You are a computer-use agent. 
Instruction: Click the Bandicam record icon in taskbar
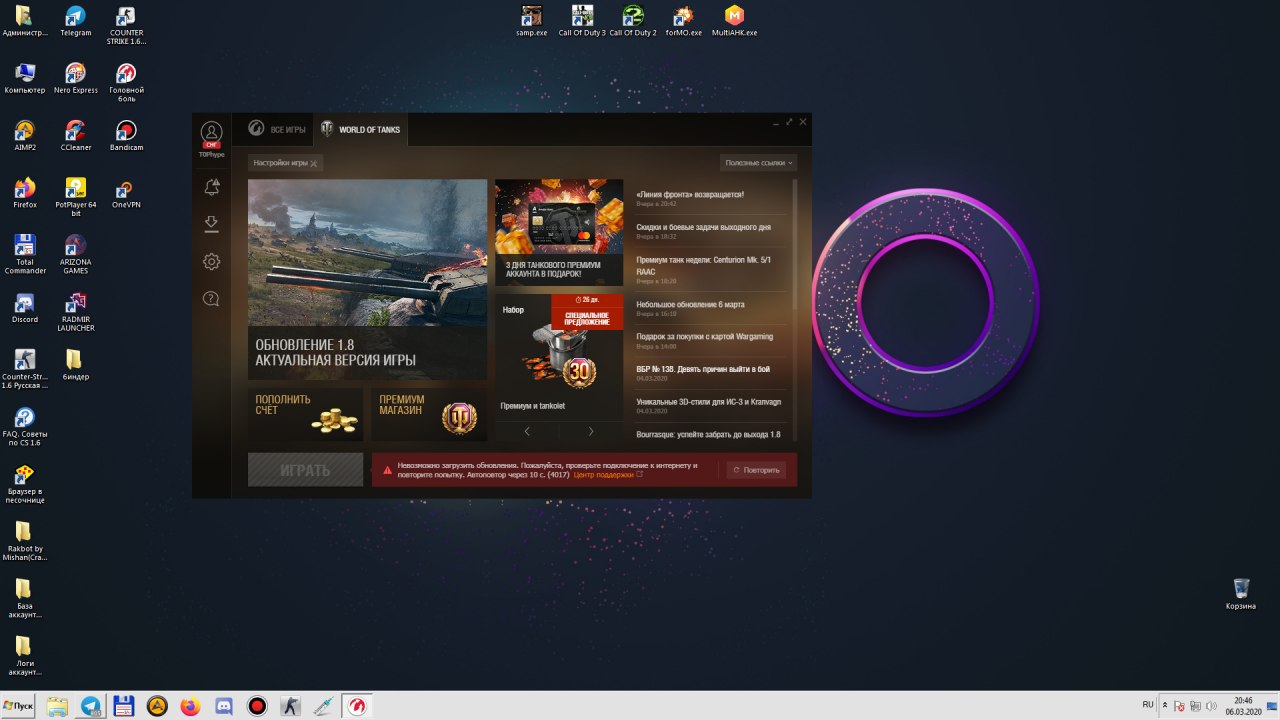[257, 706]
